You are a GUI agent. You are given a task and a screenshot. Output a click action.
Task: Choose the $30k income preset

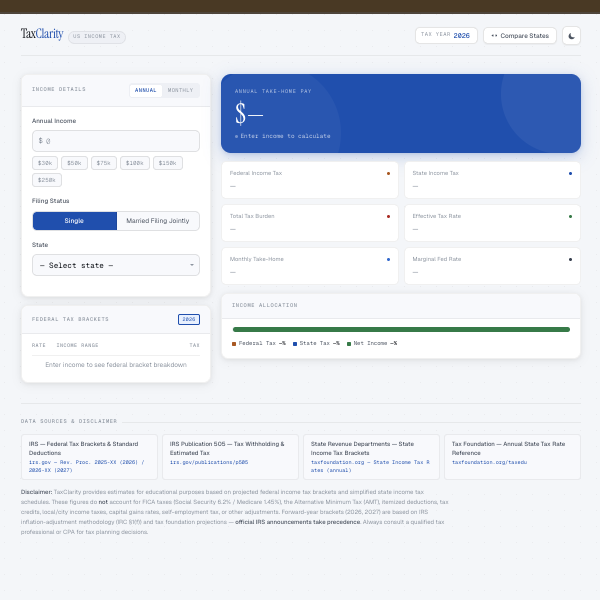[x=45, y=163]
